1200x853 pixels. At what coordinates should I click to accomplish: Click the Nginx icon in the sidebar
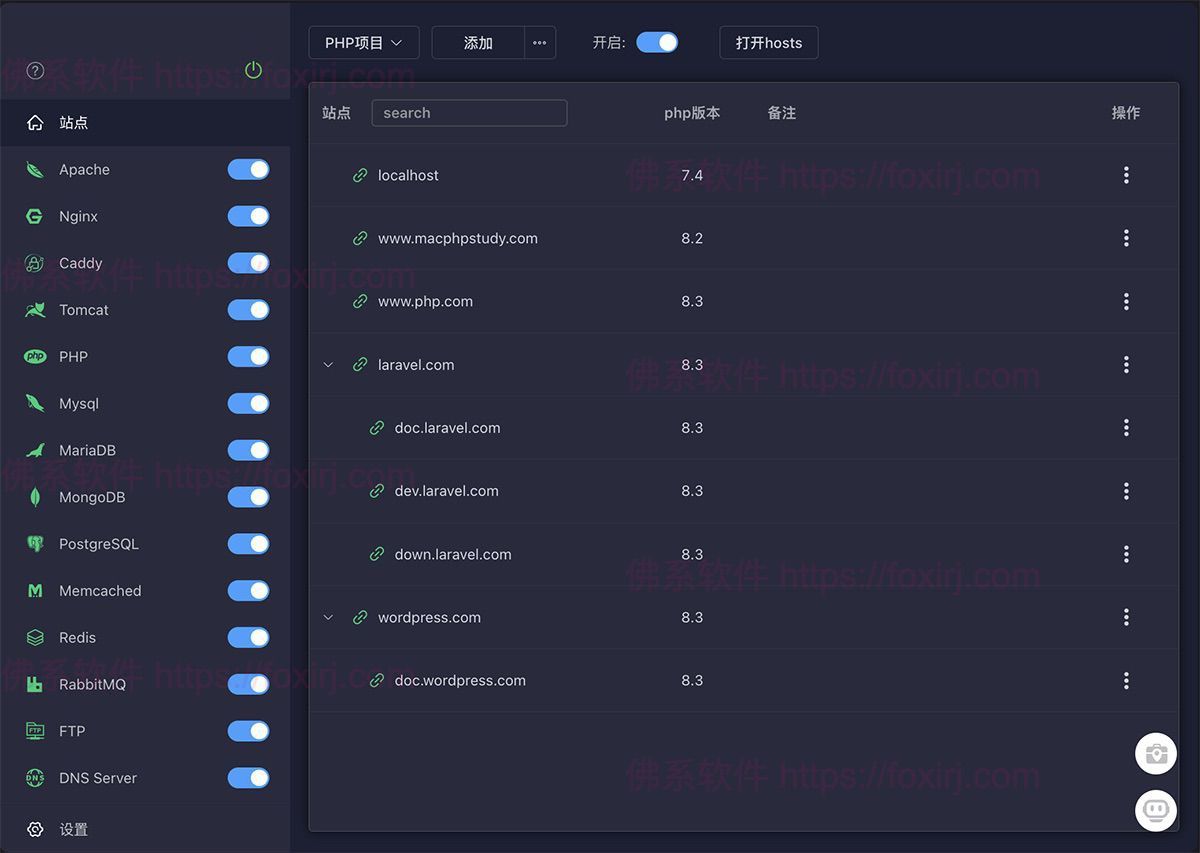[x=34, y=216]
